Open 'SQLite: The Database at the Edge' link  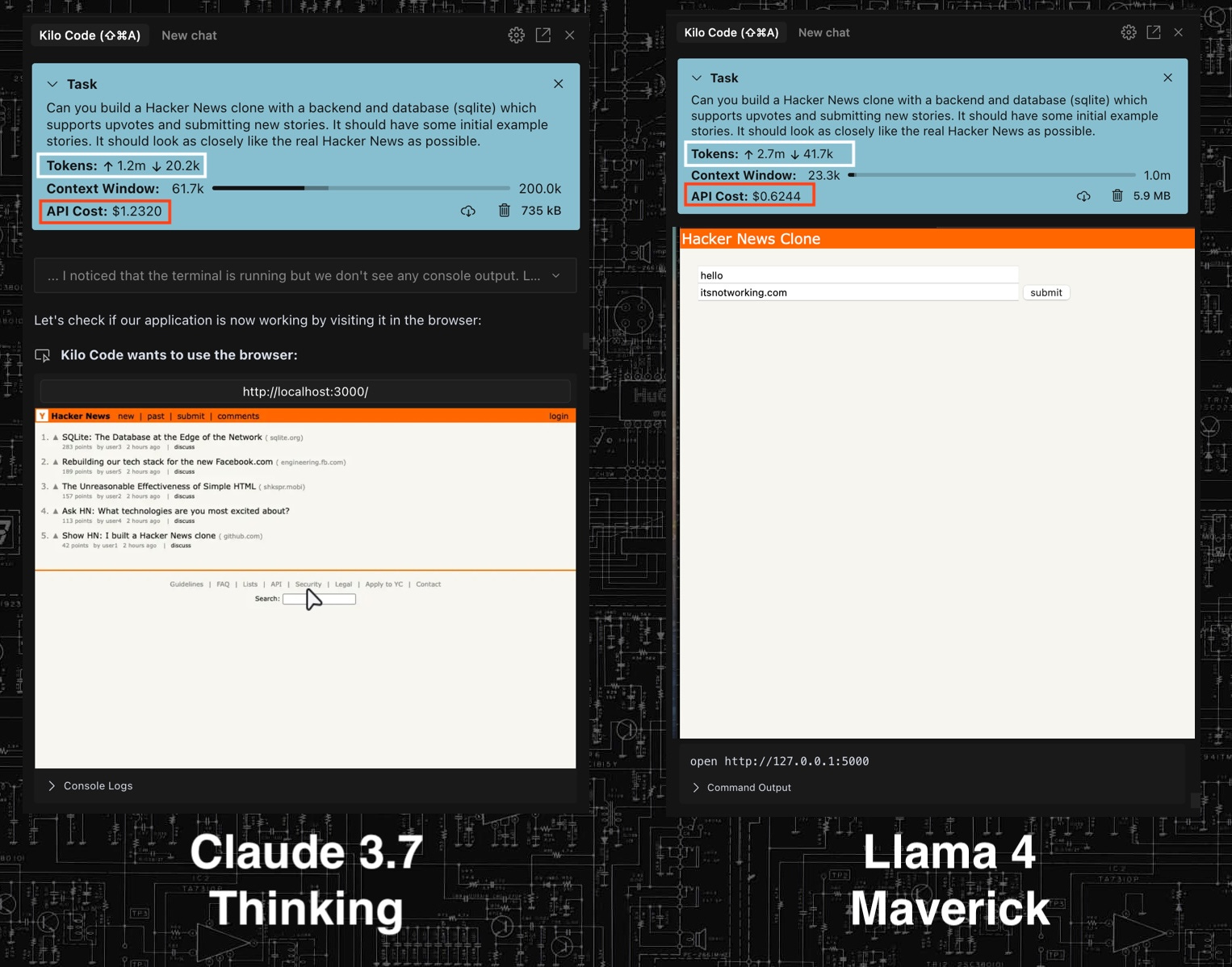162,437
